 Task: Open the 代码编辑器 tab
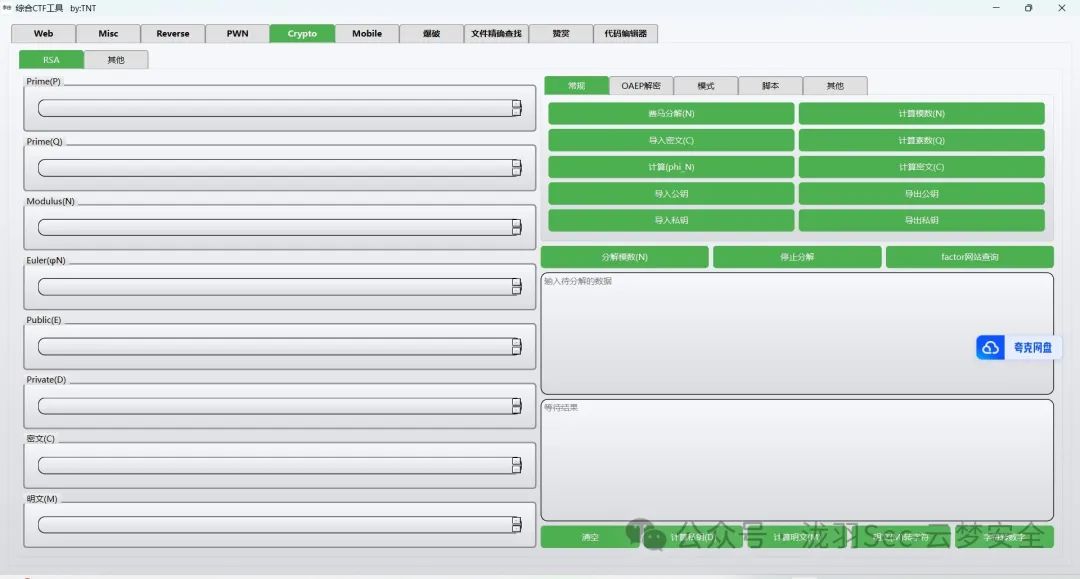(x=625, y=34)
